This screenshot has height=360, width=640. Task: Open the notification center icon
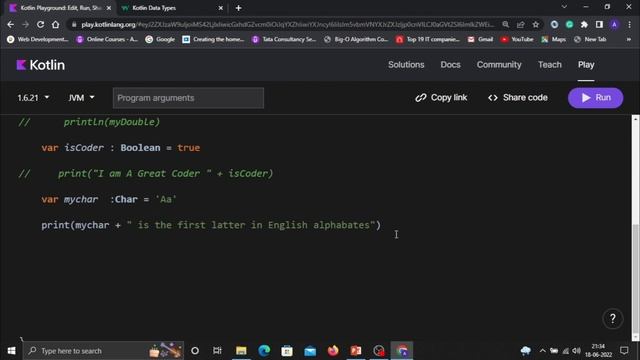point(624,351)
